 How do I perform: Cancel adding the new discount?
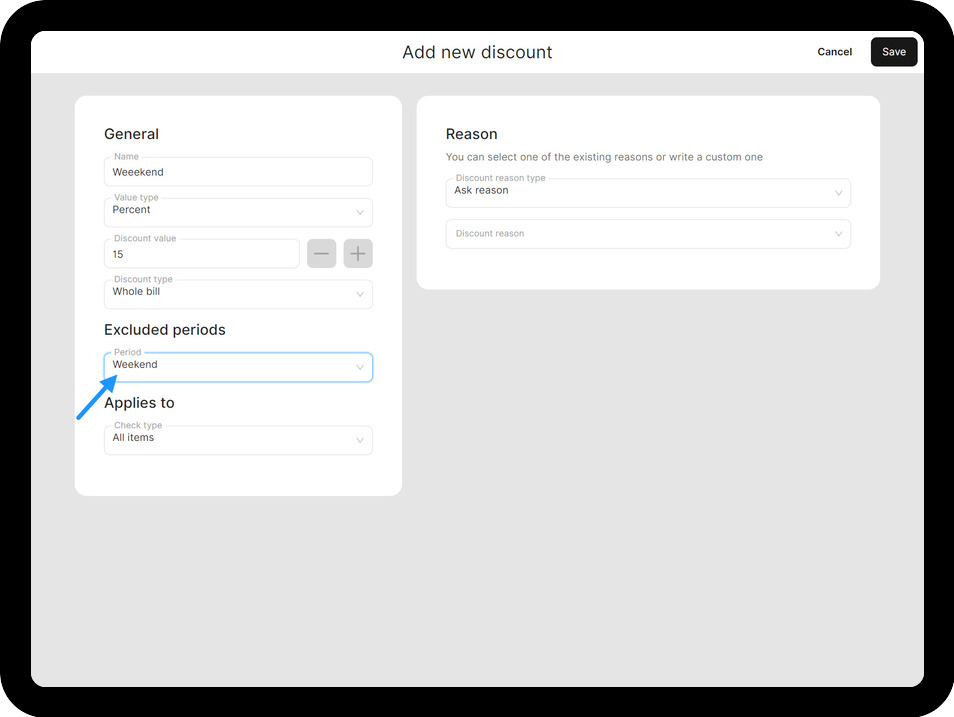(x=834, y=52)
